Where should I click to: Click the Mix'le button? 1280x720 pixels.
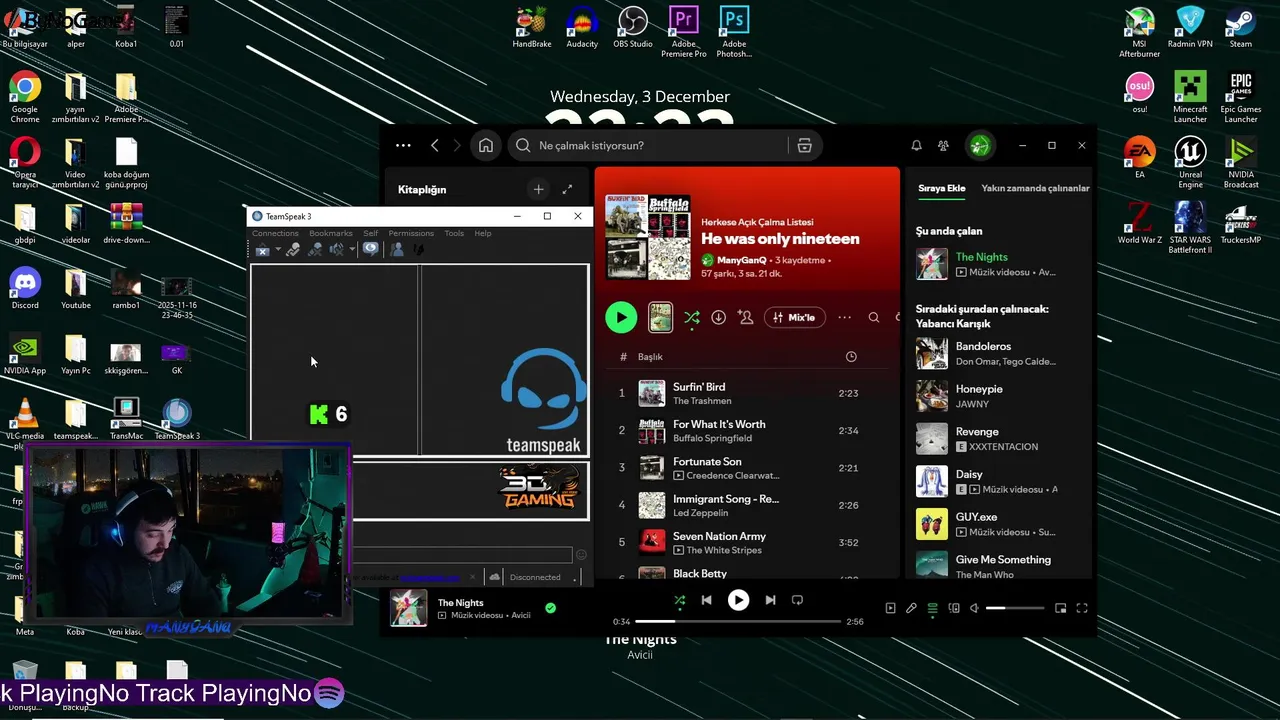click(795, 318)
